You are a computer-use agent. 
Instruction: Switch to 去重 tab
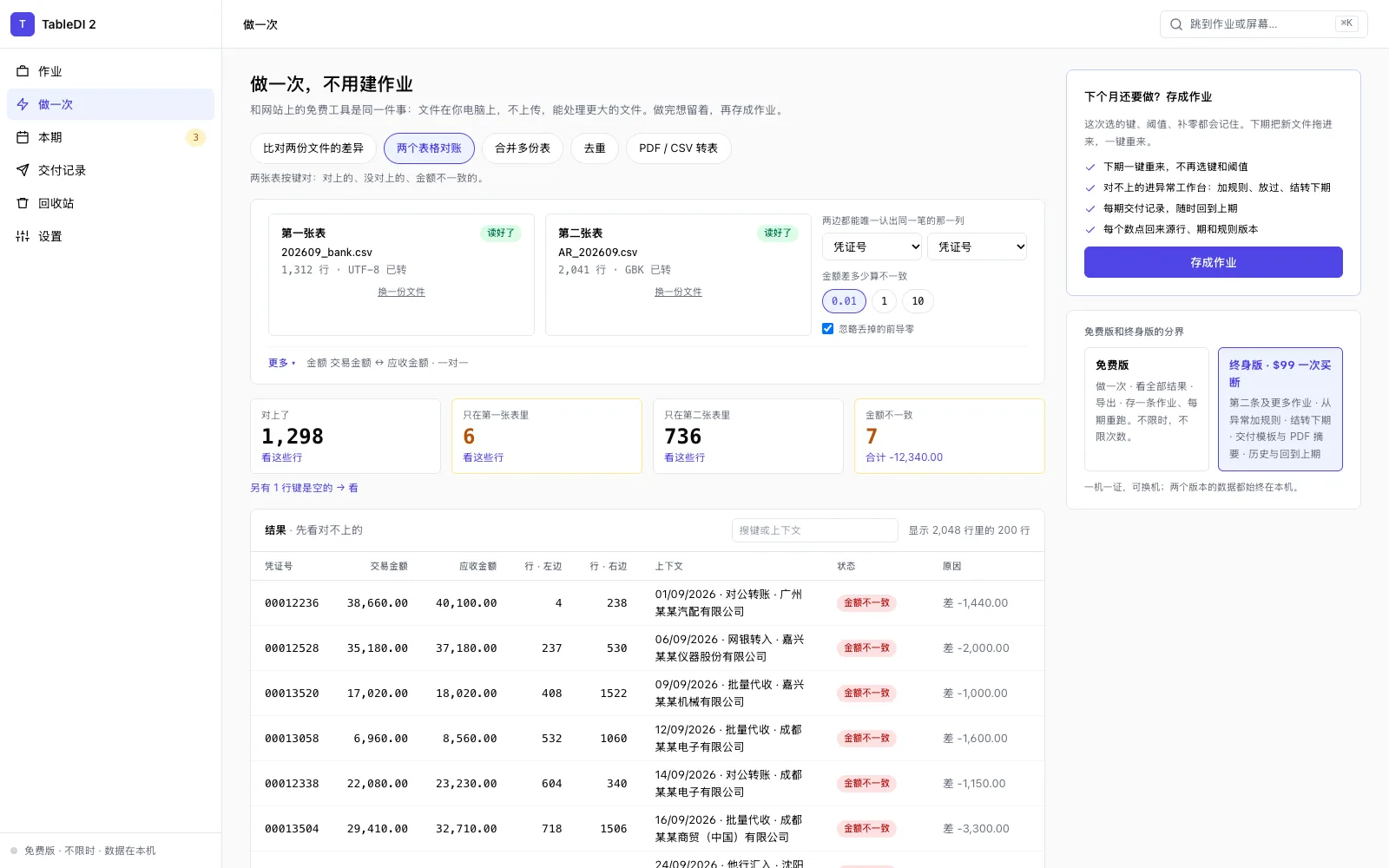pos(595,148)
